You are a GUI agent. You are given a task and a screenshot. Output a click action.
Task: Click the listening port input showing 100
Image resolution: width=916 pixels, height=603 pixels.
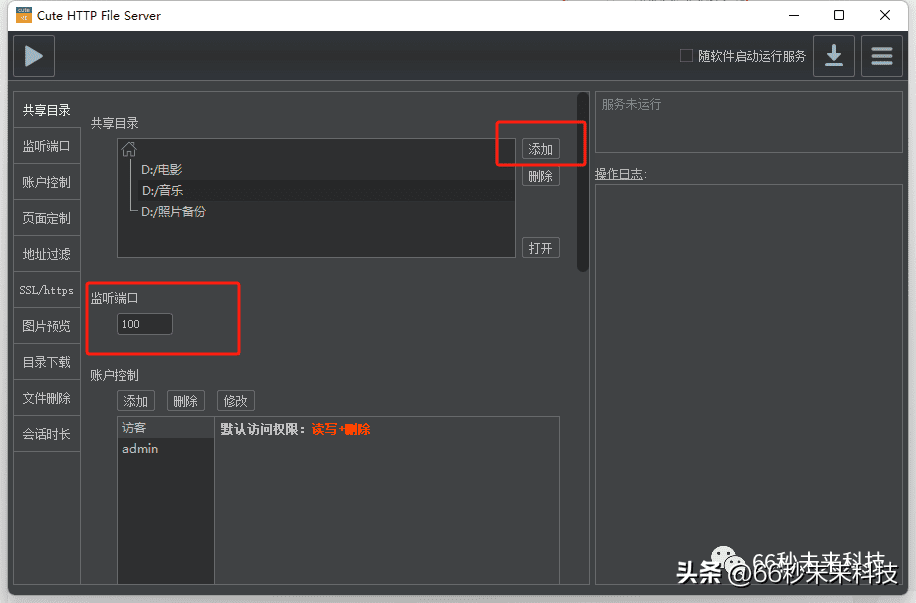click(x=144, y=323)
